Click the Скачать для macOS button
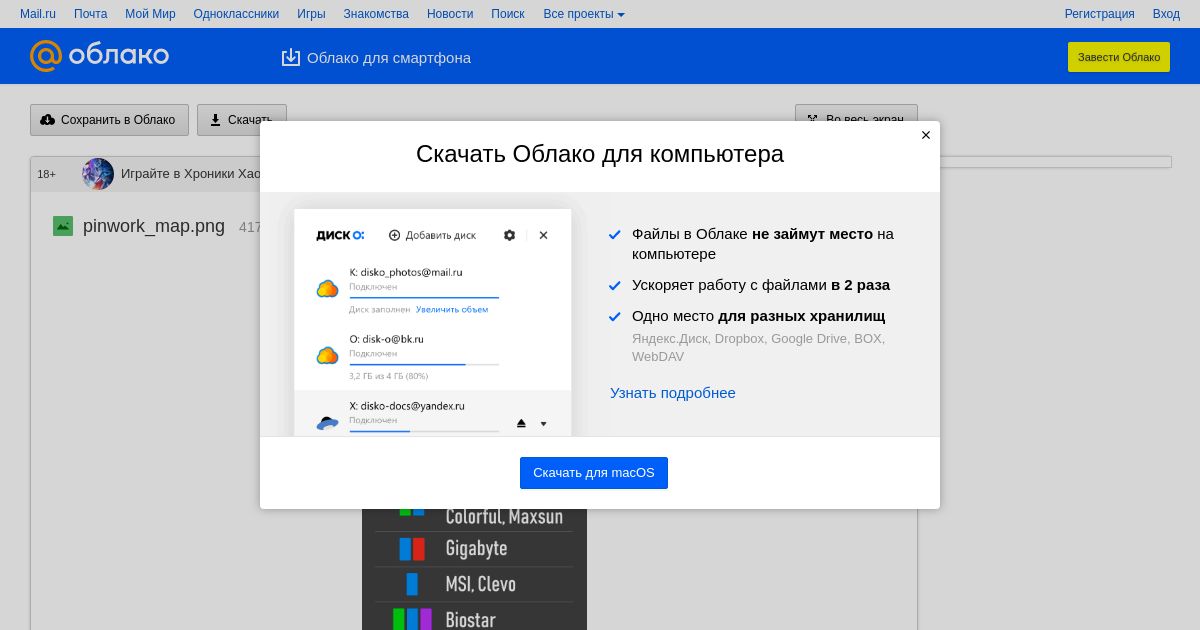The width and height of the screenshot is (1200, 630). 594,473
